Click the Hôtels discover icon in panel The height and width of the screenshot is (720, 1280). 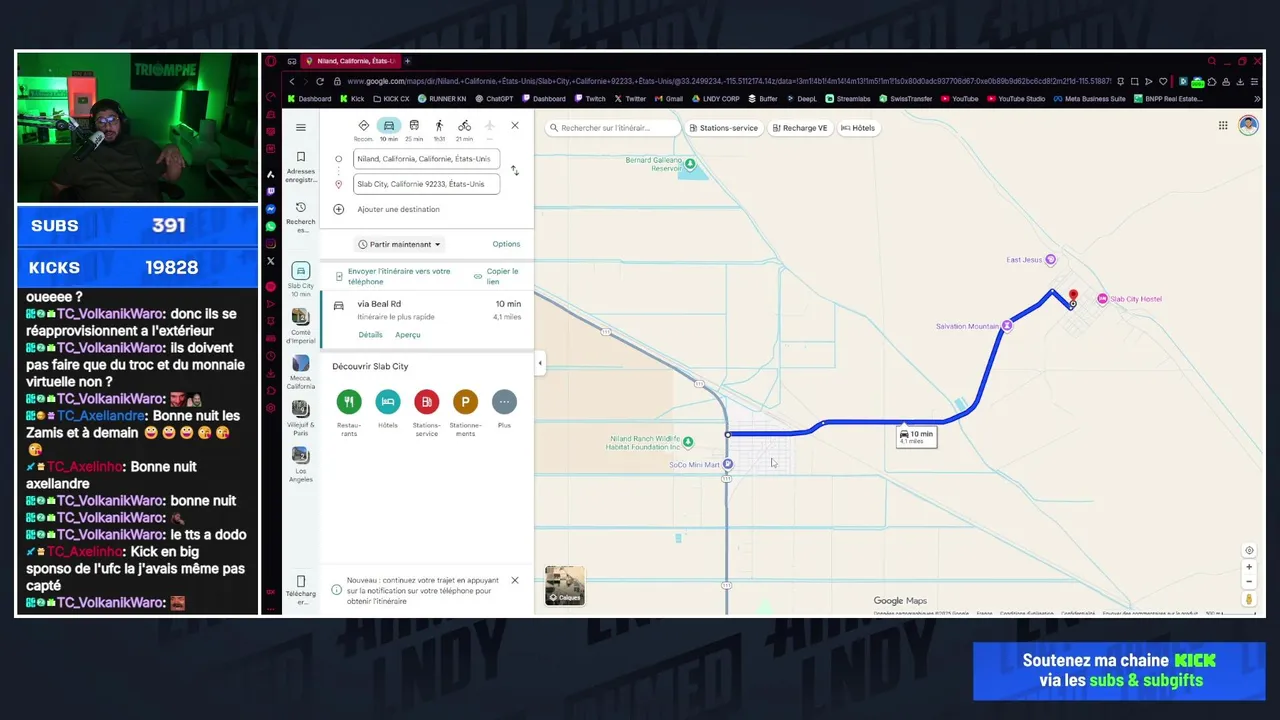tap(388, 402)
